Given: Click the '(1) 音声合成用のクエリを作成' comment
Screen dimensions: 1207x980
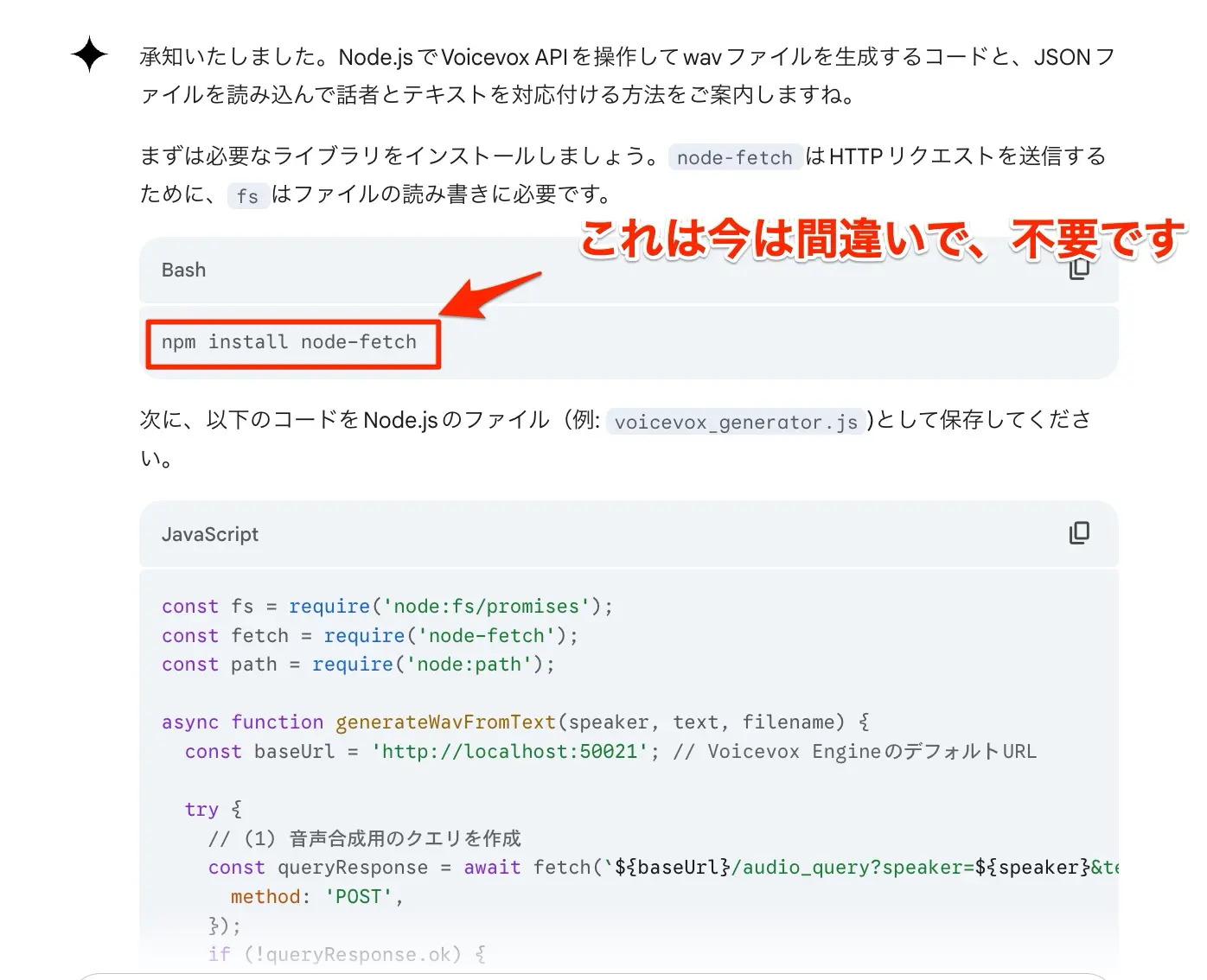Looking at the screenshot, I should click(364, 838).
